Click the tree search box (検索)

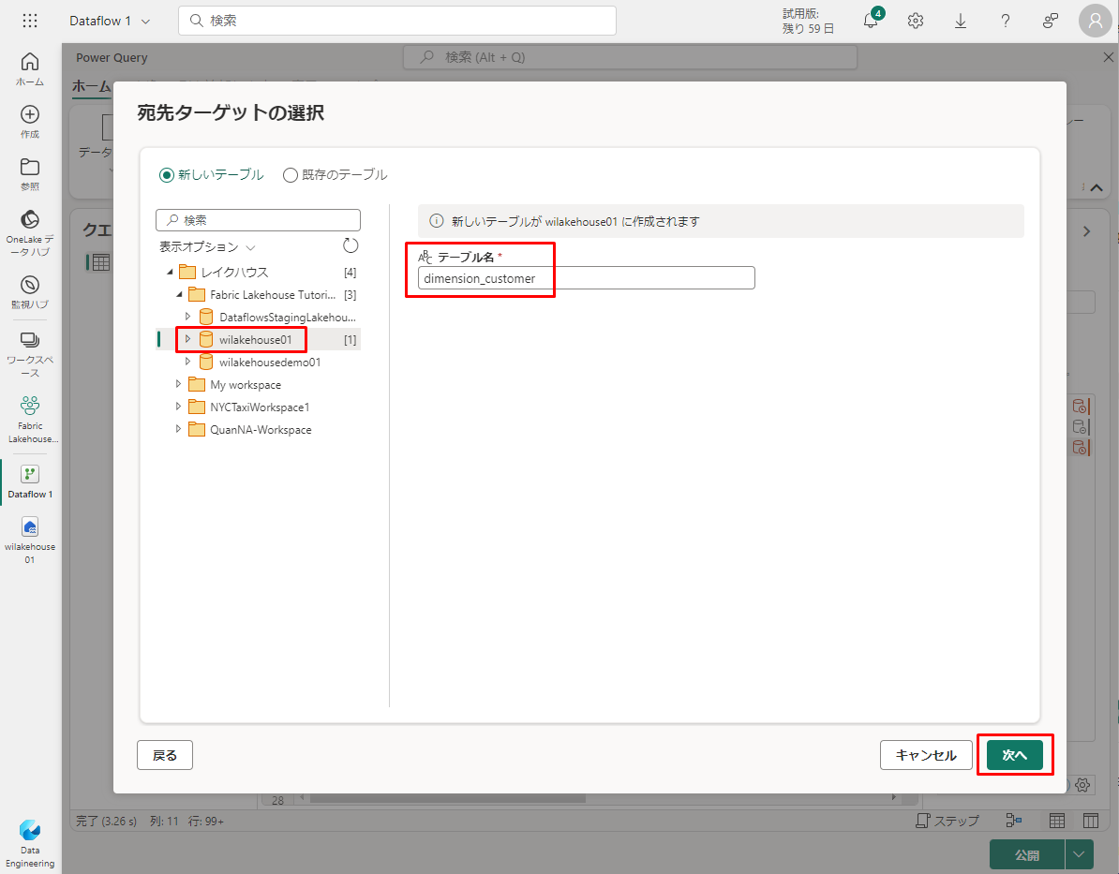258,220
